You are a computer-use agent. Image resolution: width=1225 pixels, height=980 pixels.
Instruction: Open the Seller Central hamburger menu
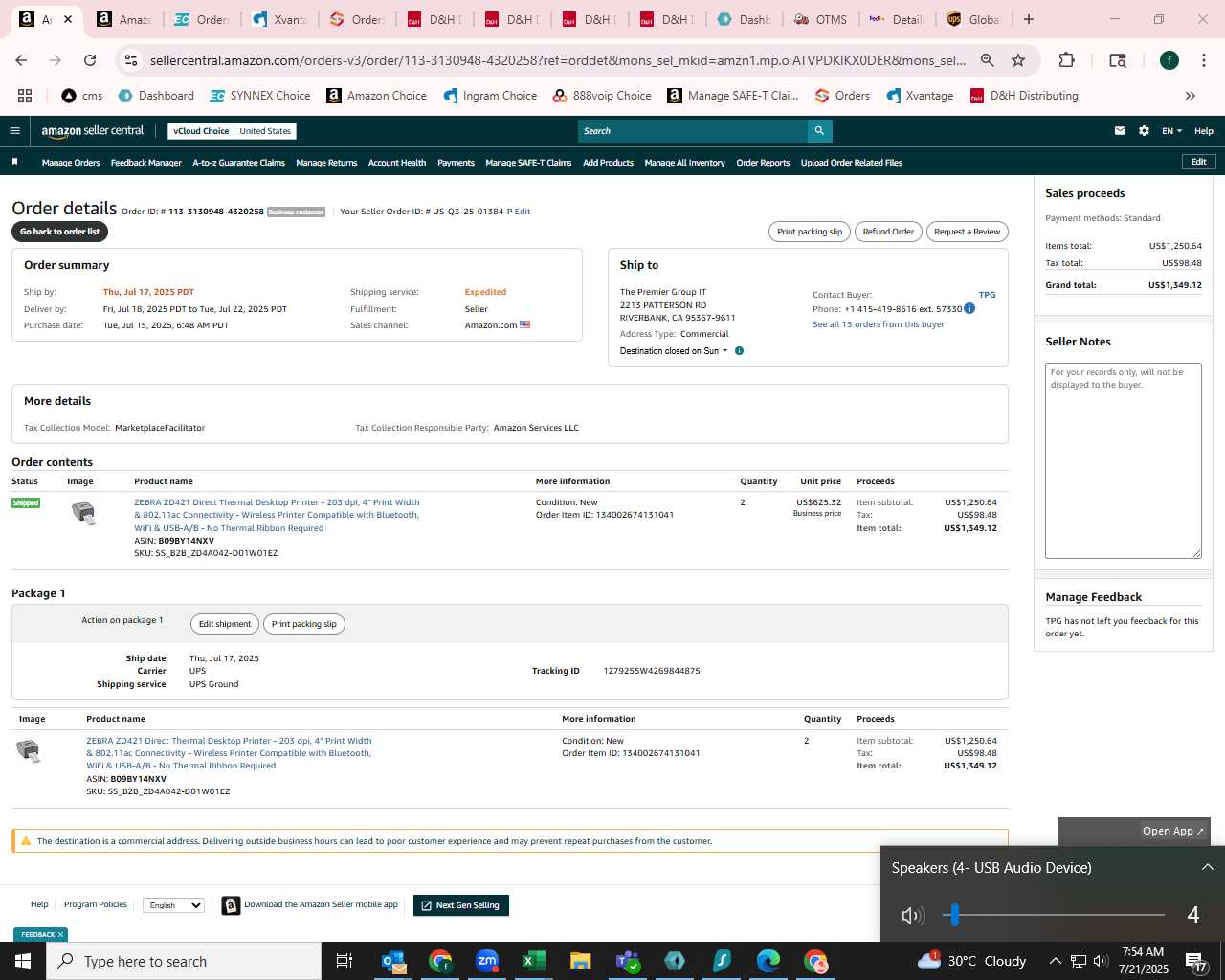[x=14, y=131]
